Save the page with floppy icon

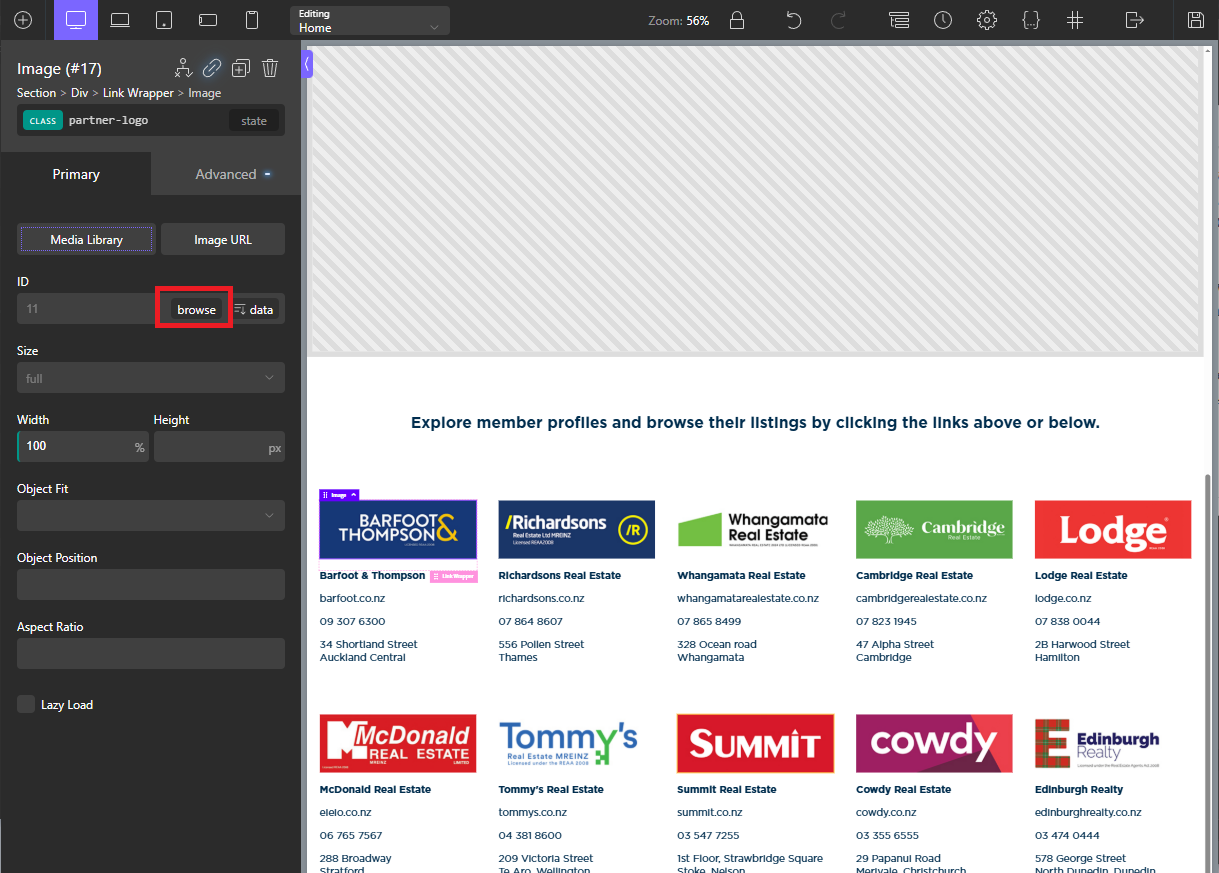tap(1195, 20)
